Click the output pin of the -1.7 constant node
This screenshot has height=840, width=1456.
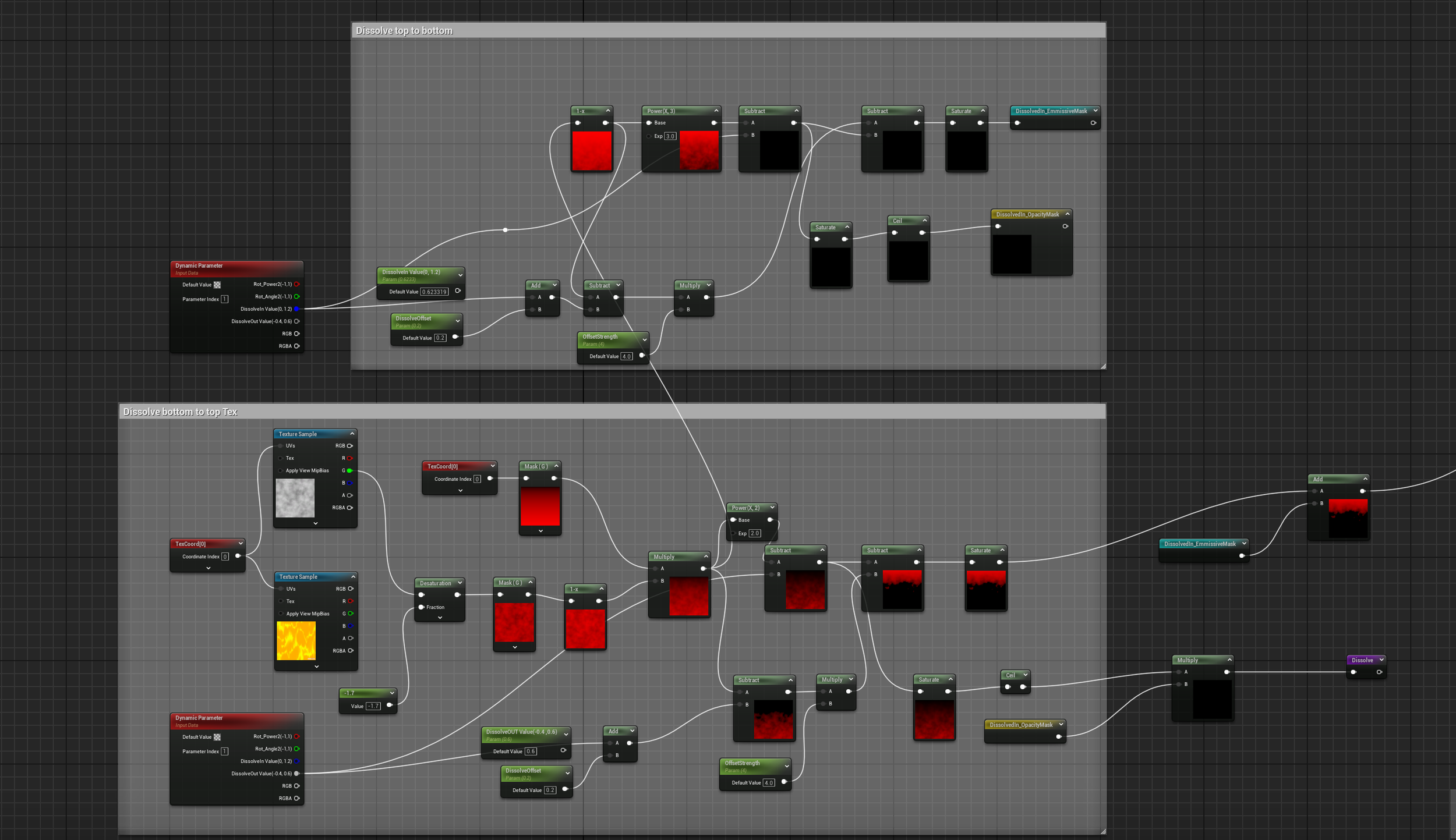click(390, 706)
